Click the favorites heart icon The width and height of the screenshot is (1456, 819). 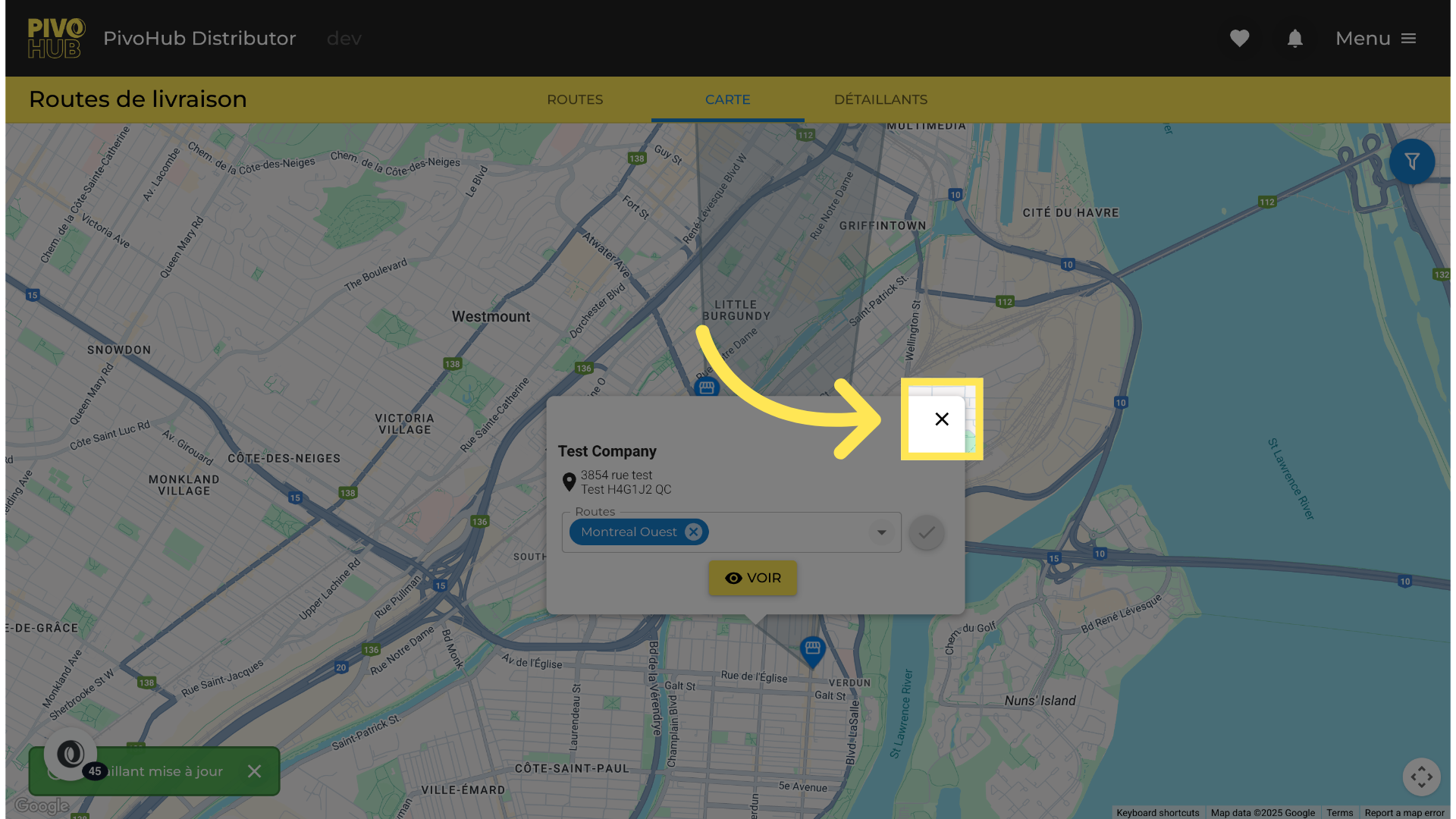coord(1239,39)
